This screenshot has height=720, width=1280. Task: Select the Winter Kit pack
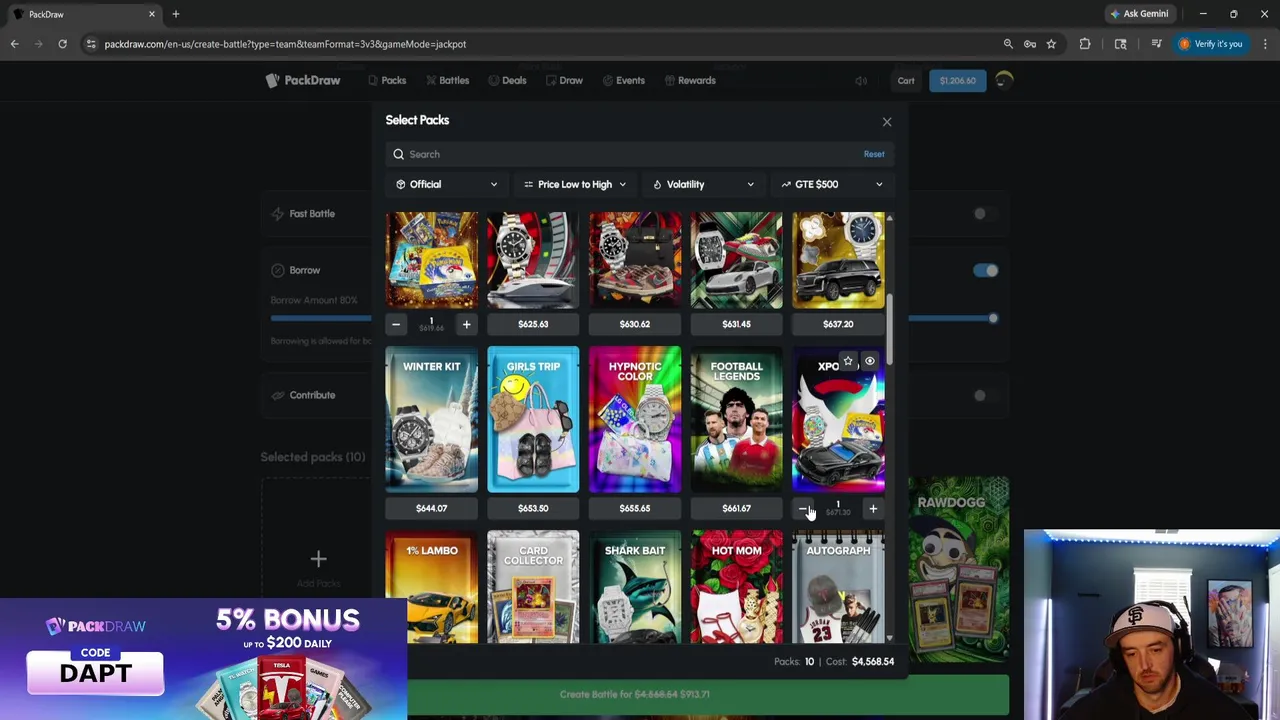pyautogui.click(x=432, y=420)
